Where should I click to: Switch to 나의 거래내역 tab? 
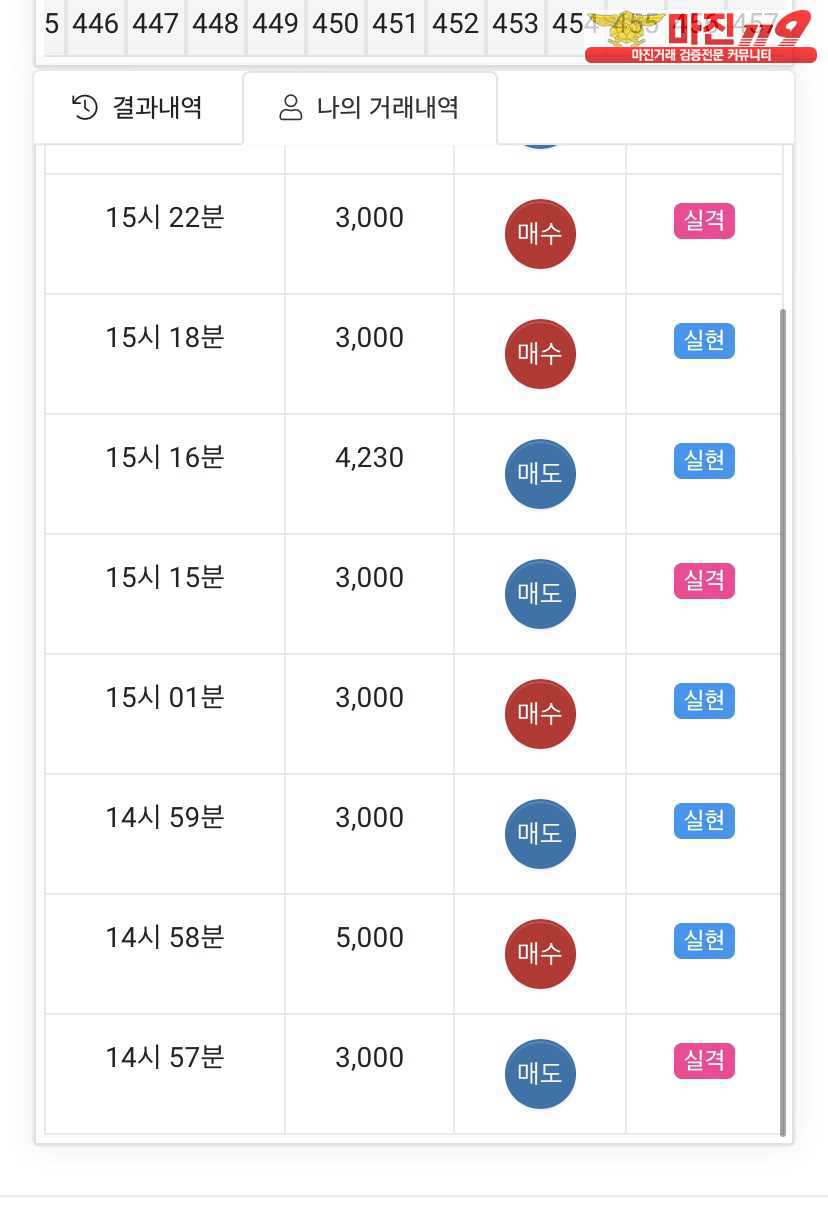click(x=369, y=107)
